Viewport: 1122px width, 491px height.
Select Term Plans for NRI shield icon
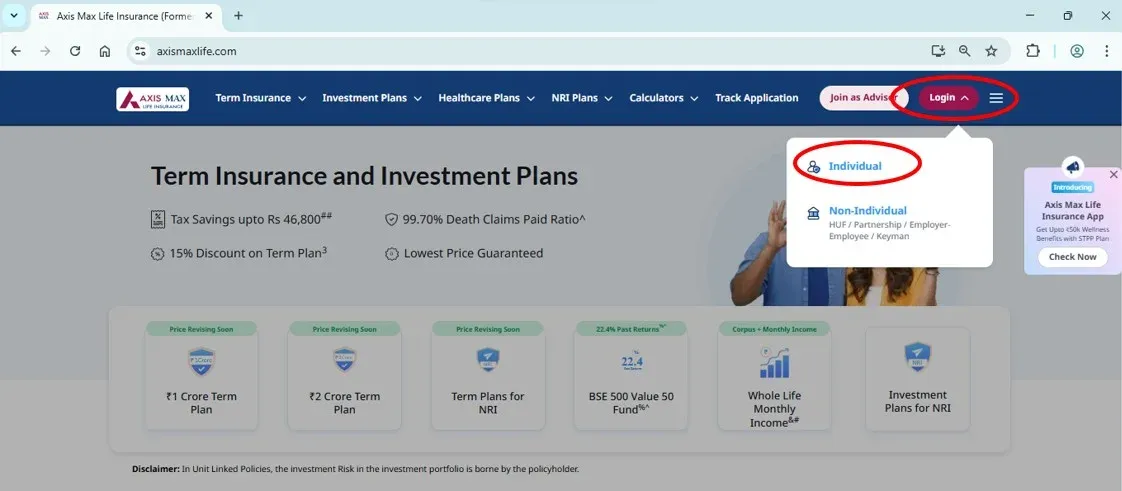[x=487, y=360]
